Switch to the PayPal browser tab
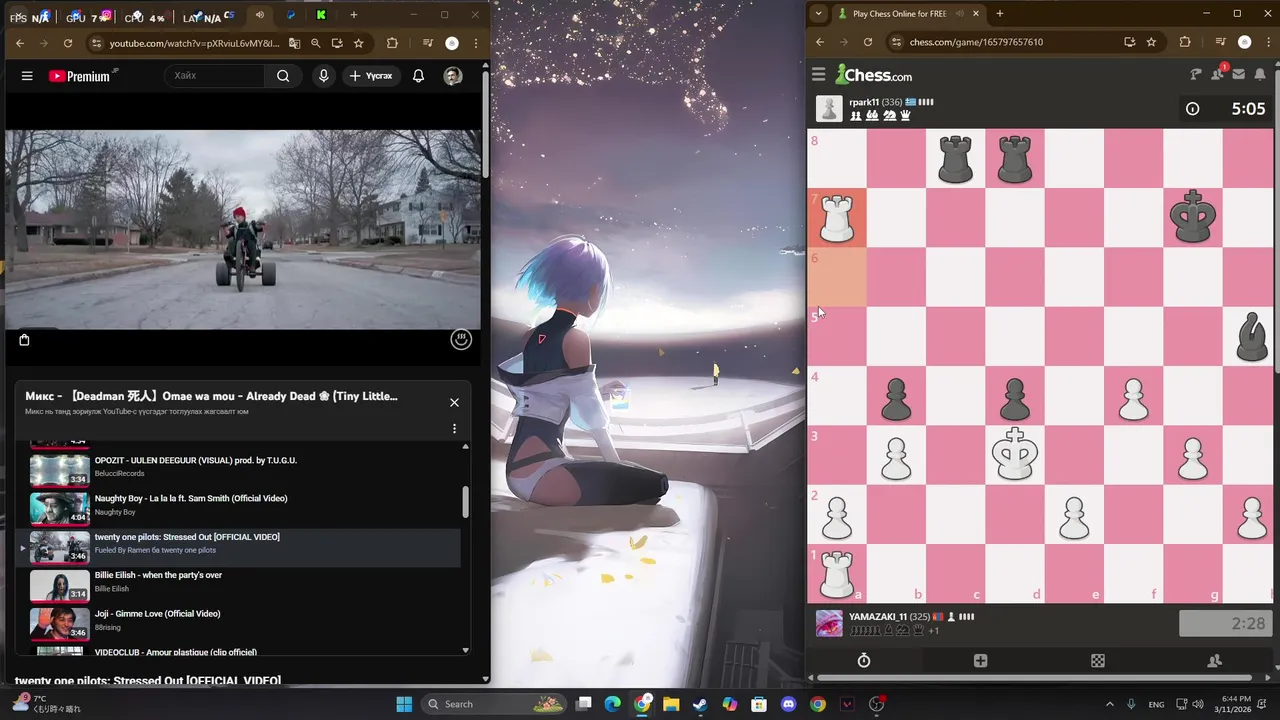Viewport: 1280px width, 720px height. [x=291, y=15]
